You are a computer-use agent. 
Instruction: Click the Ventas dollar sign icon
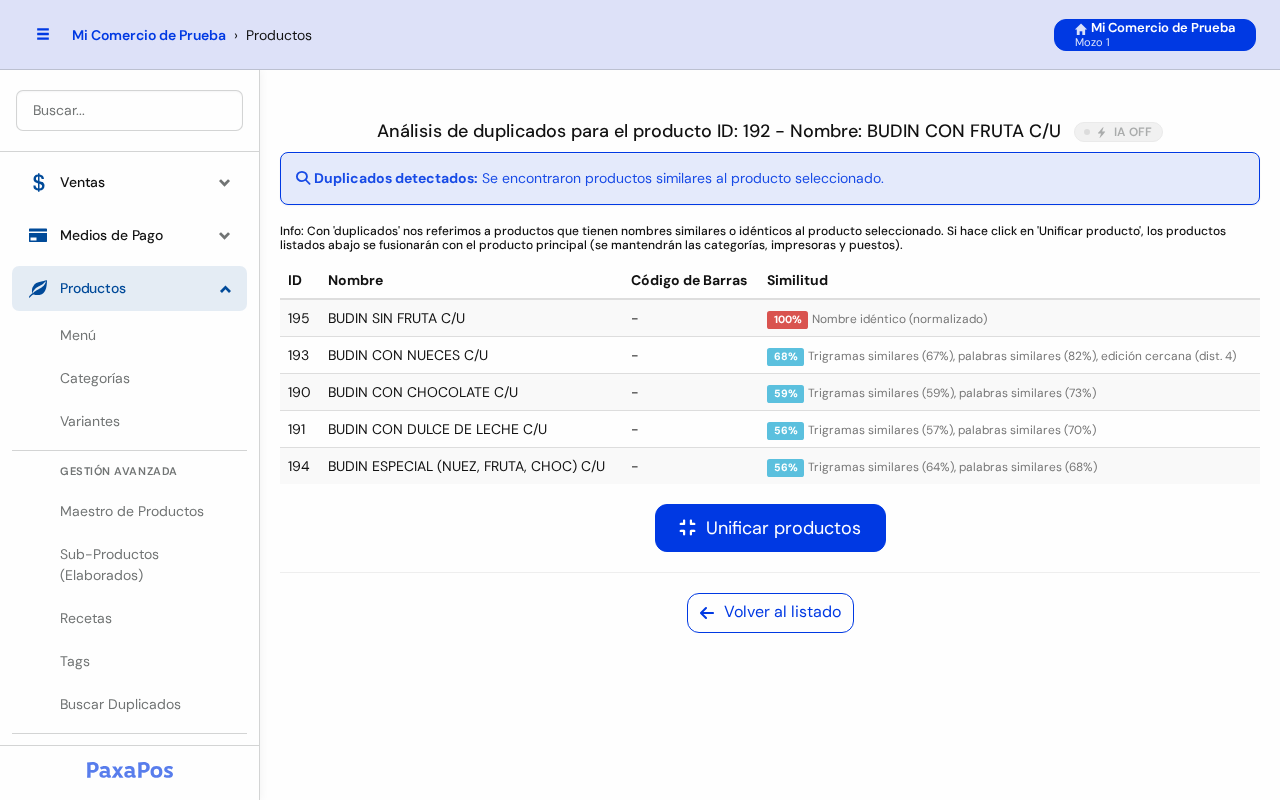click(38, 182)
